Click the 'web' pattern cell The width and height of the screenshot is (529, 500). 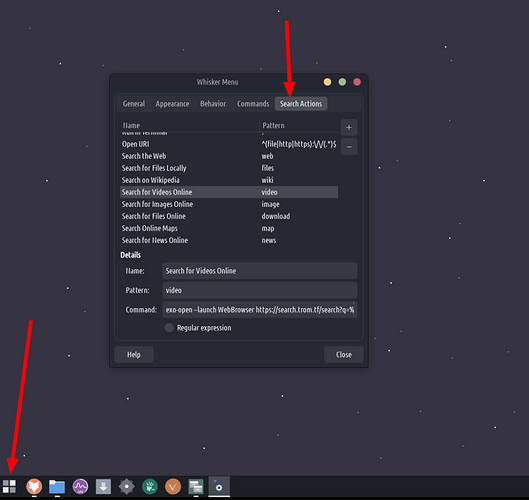267,156
